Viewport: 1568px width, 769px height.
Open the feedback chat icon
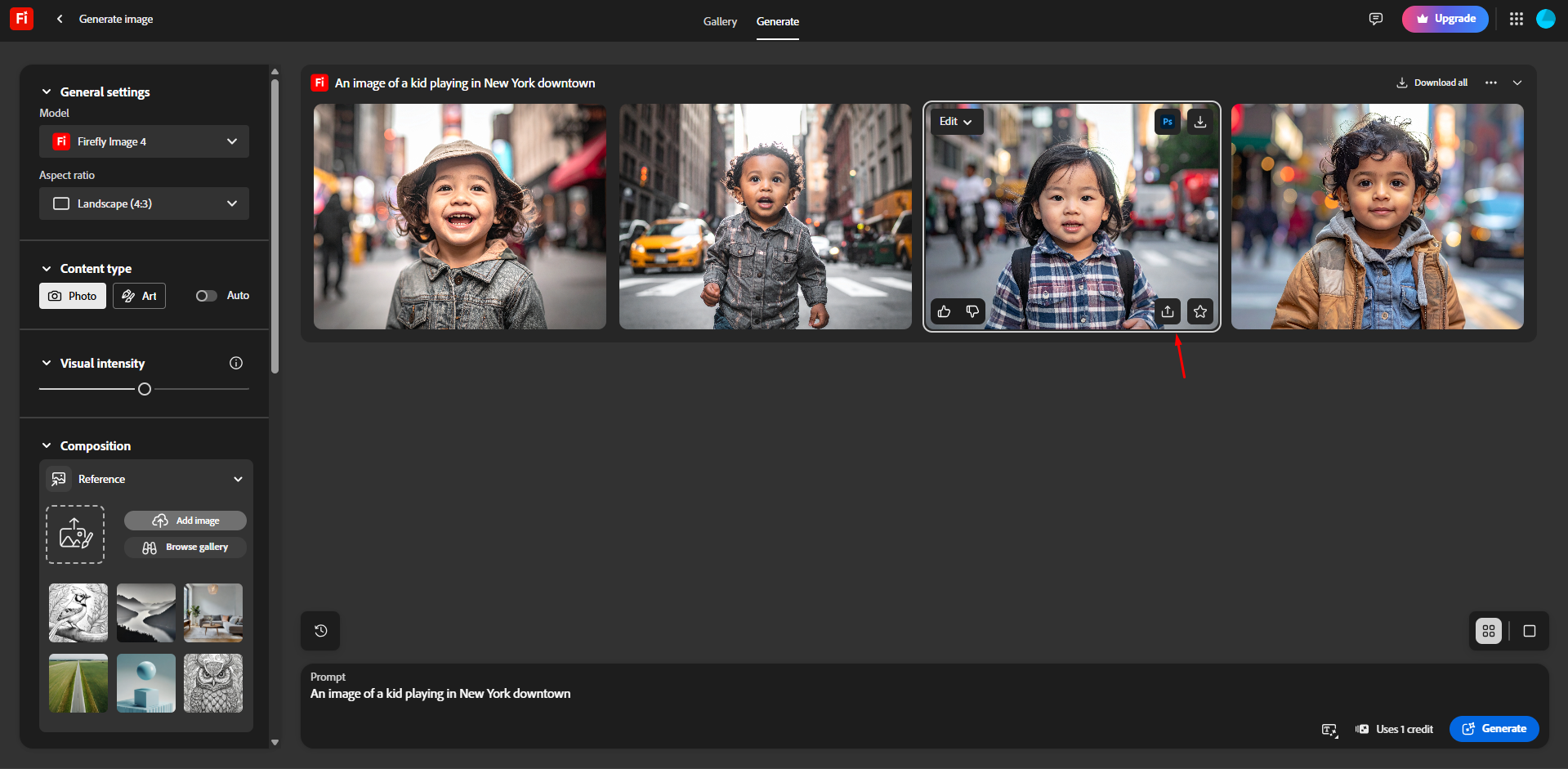(x=1376, y=18)
